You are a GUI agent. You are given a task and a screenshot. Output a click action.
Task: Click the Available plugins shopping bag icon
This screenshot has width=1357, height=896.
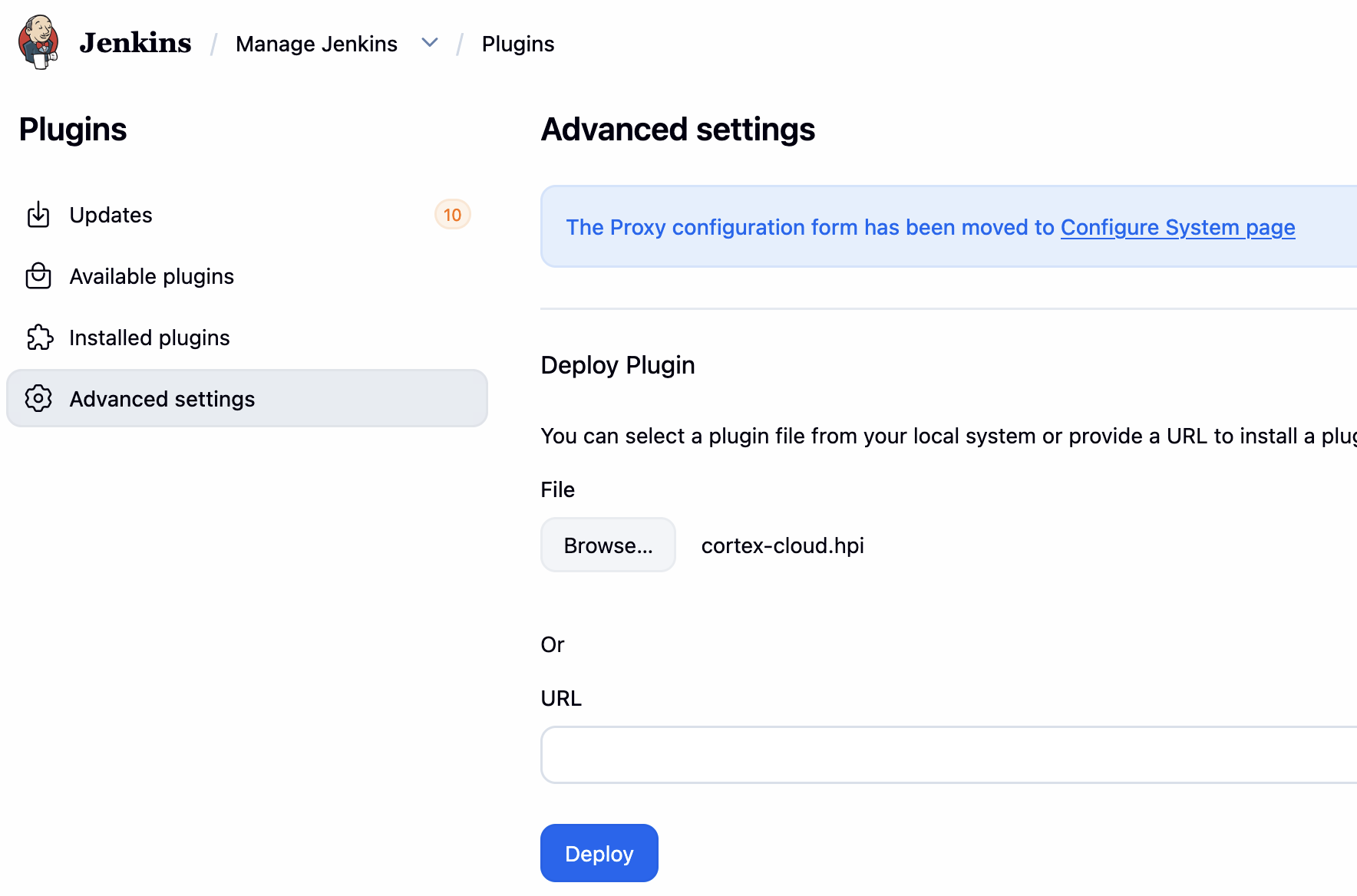[38, 276]
